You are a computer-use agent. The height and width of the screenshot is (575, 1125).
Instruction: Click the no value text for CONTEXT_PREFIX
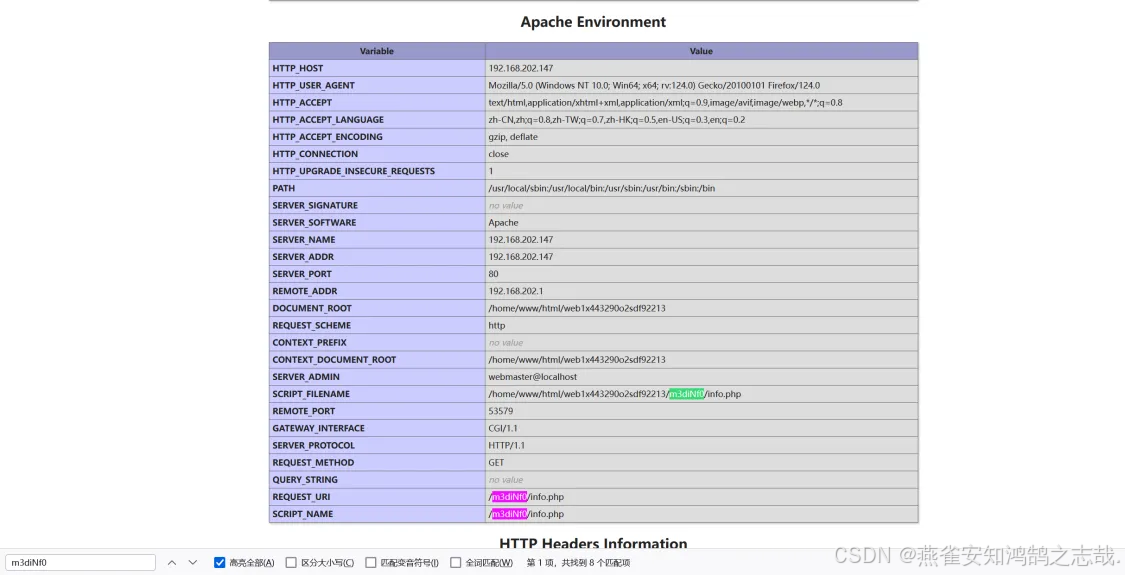pyautogui.click(x=506, y=343)
